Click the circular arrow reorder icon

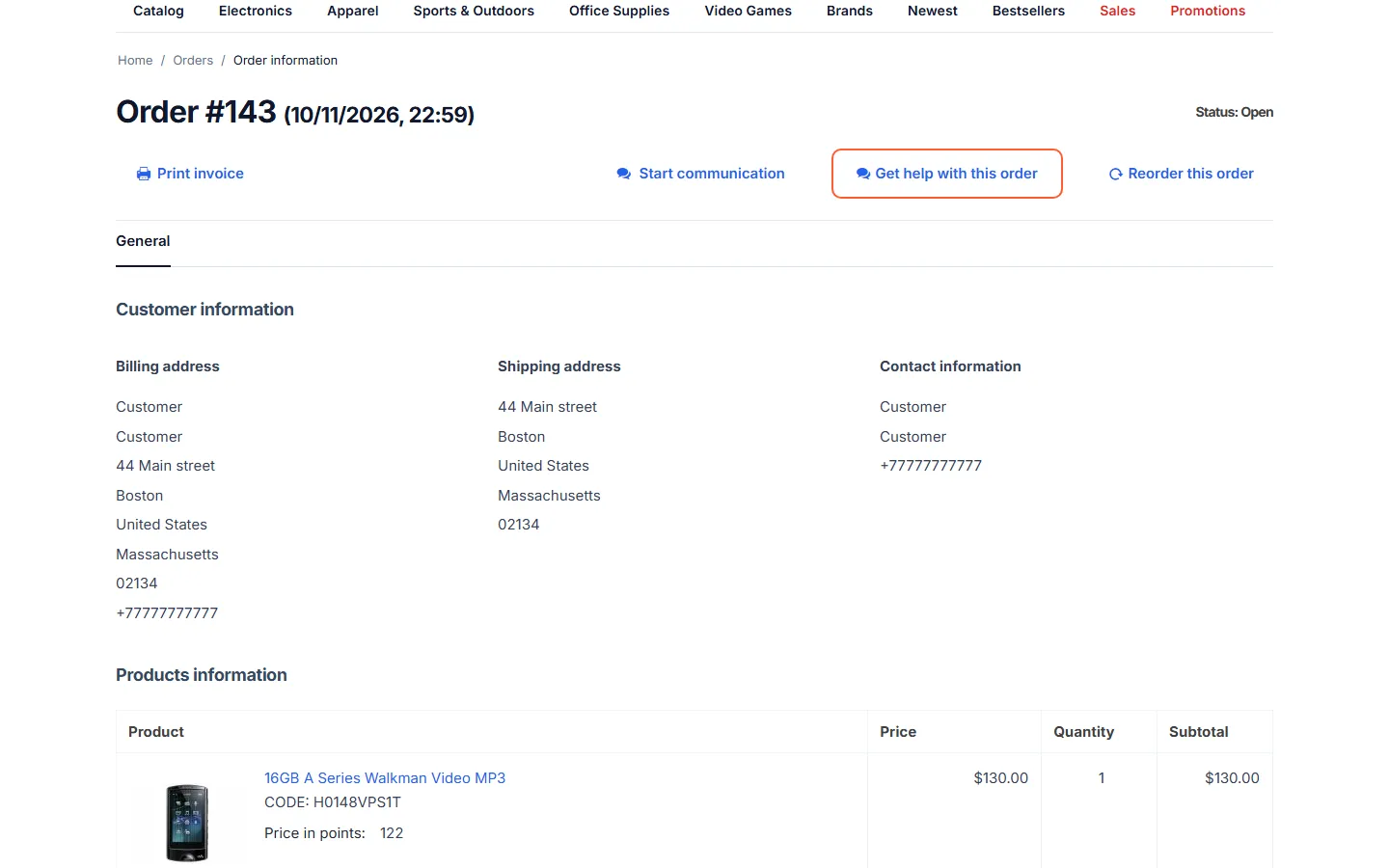click(1116, 175)
